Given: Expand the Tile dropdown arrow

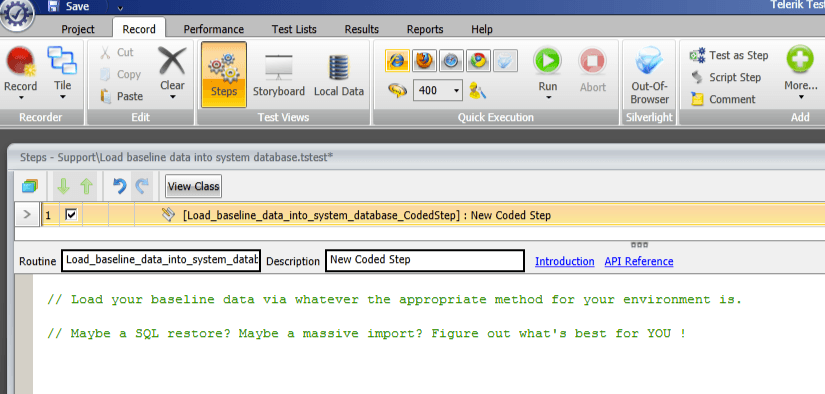Looking at the screenshot, I should (63, 97).
